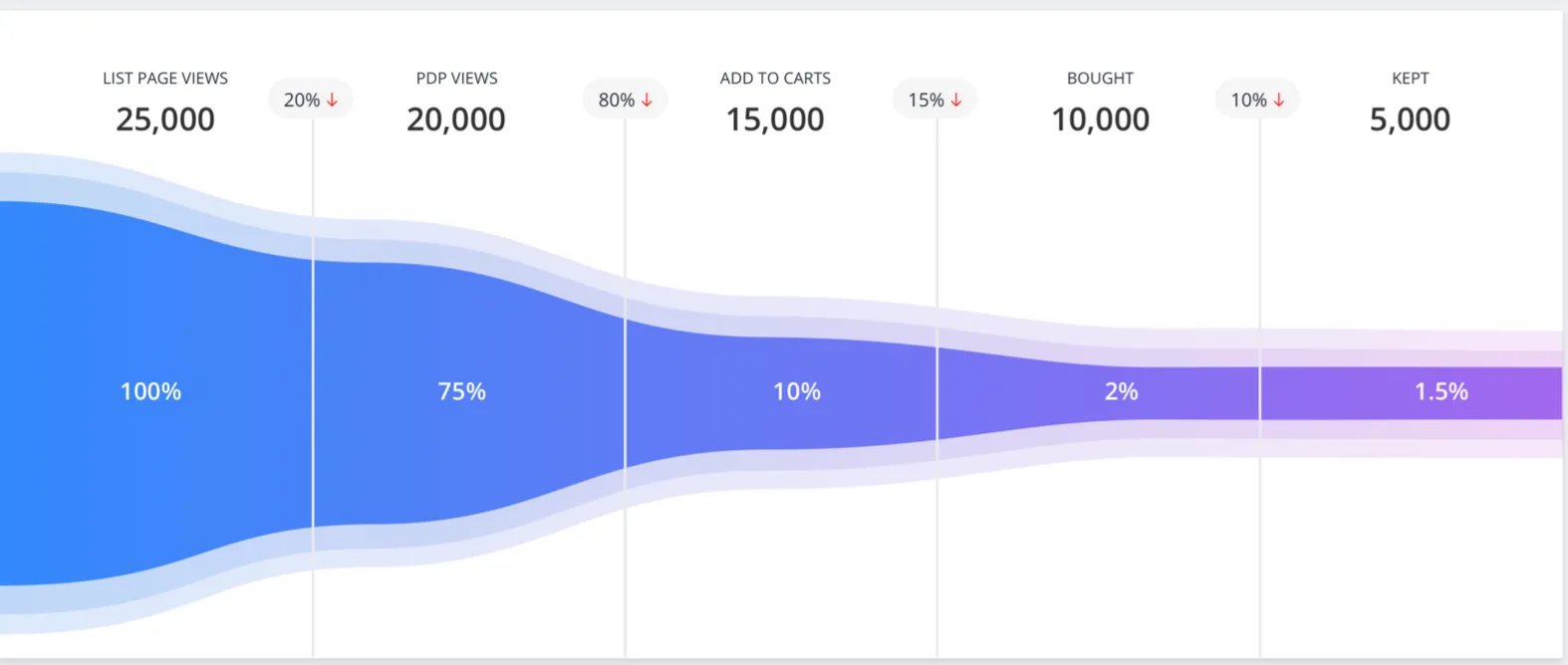Viewport: 1568px width, 665px height.
Task: Click the PDP Views stage label
Action: click(x=456, y=78)
